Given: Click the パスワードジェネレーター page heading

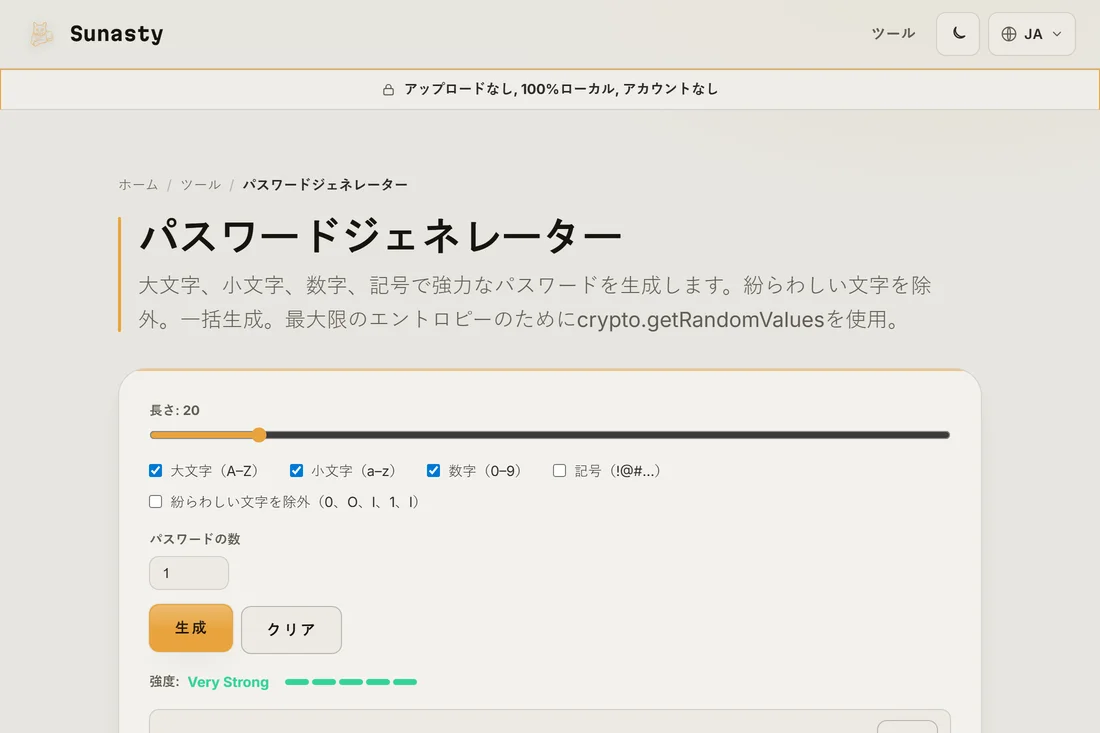Looking at the screenshot, I should 381,236.
